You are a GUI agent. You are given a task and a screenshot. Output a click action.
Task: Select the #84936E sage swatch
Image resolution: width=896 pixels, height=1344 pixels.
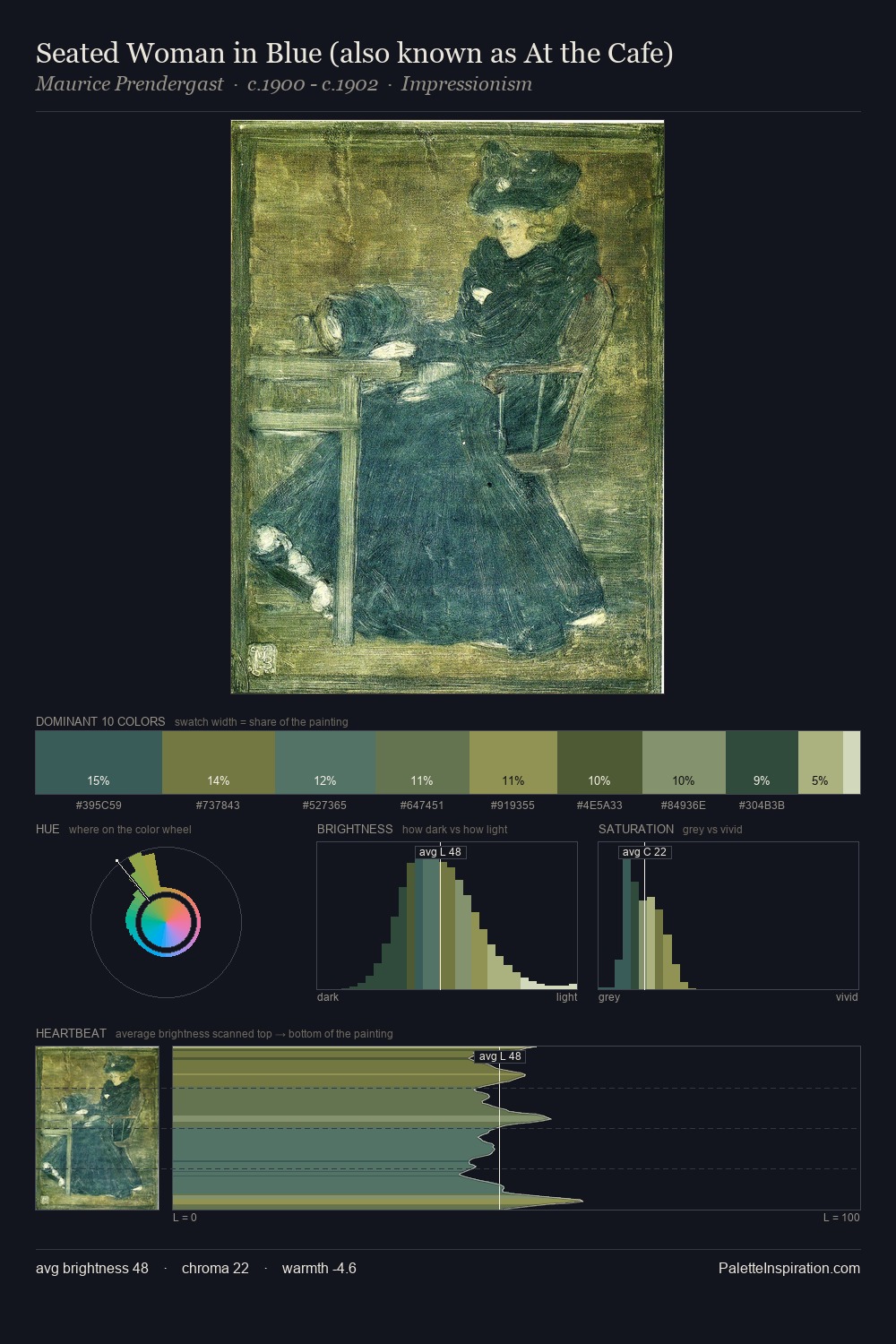[684, 762]
